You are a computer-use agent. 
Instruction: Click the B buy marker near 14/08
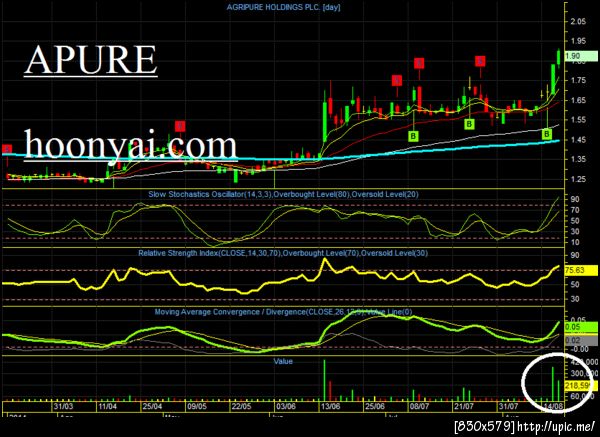click(x=547, y=134)
